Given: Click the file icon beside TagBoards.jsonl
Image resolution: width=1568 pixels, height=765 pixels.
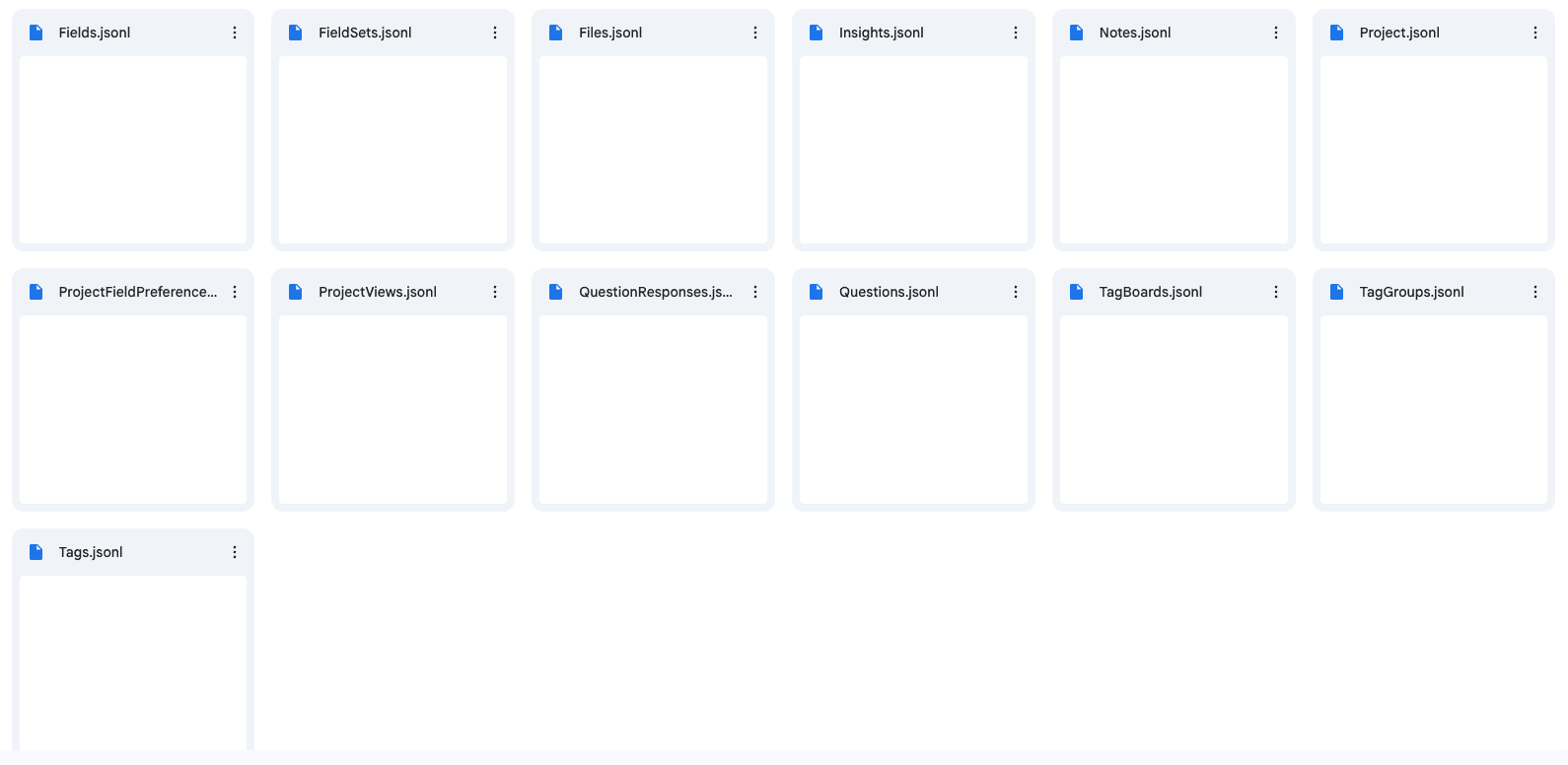Looking at the screenshot, I should [x=1077, y=292].
